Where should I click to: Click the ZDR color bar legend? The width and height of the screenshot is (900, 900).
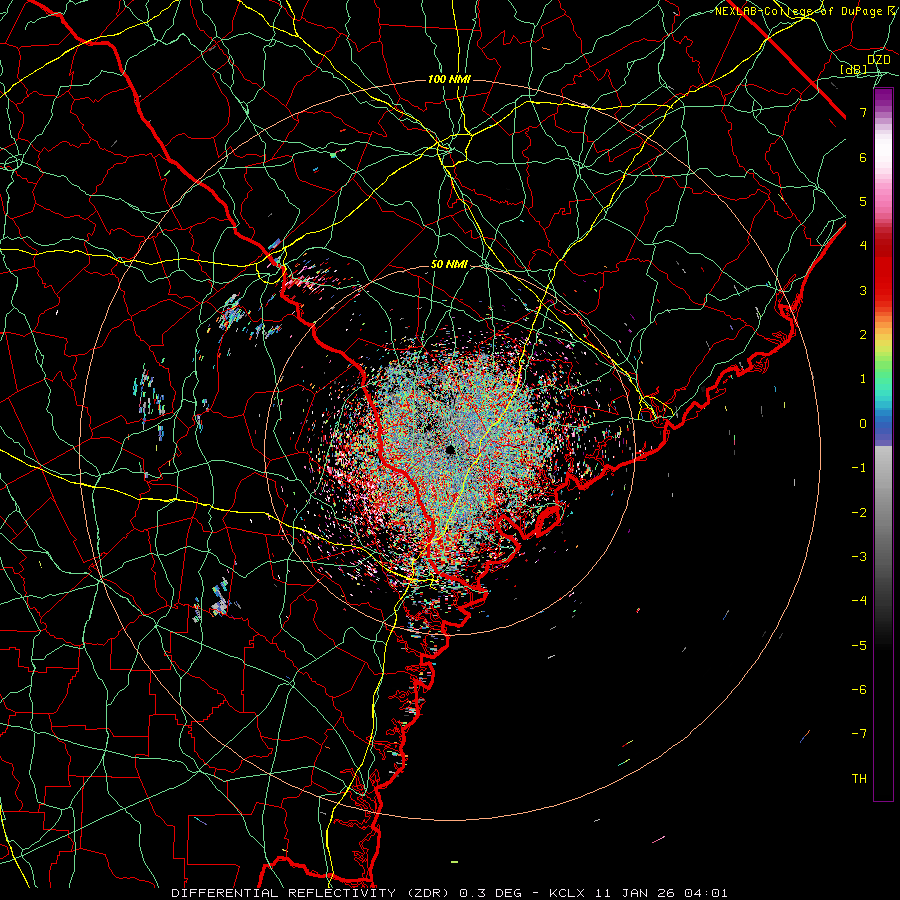[883, 444]
